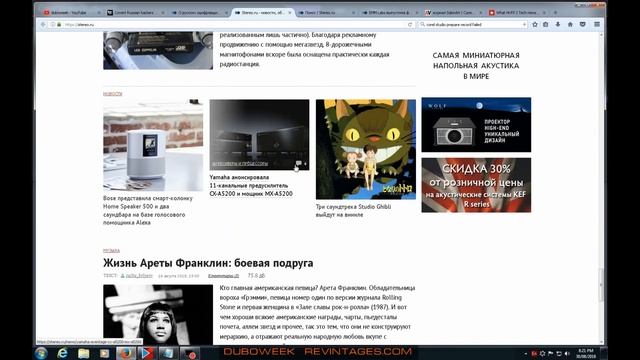Read Bose Home Speaker 500 headline
This screenshot has height=360, width=640.
point(148,210)
